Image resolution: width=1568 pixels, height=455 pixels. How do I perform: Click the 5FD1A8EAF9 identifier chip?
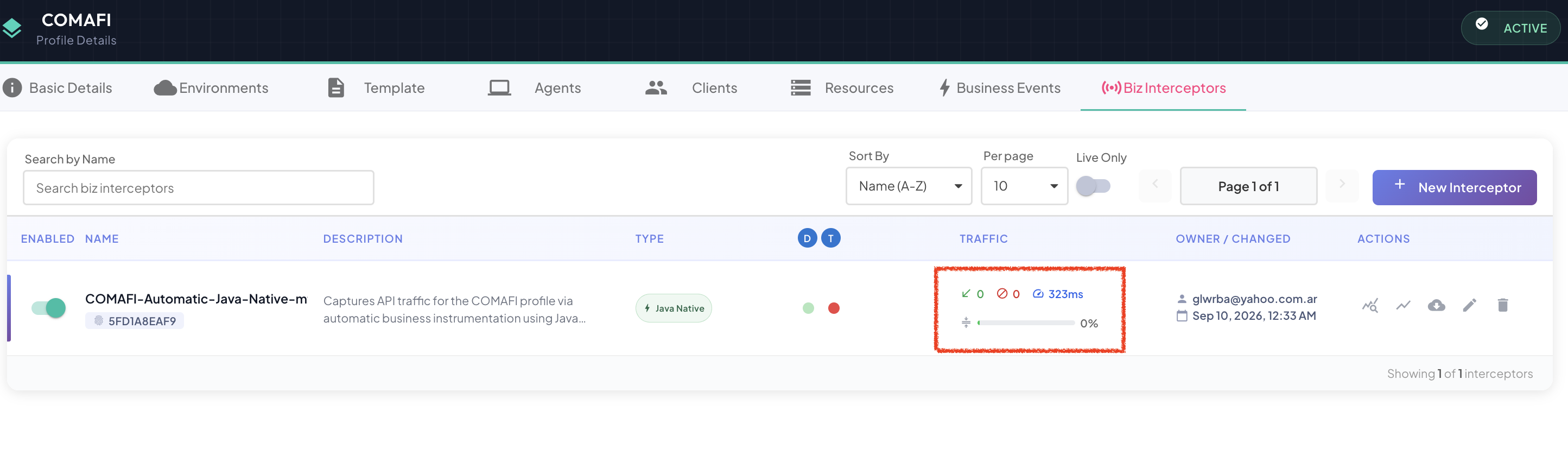click(135, 320)
